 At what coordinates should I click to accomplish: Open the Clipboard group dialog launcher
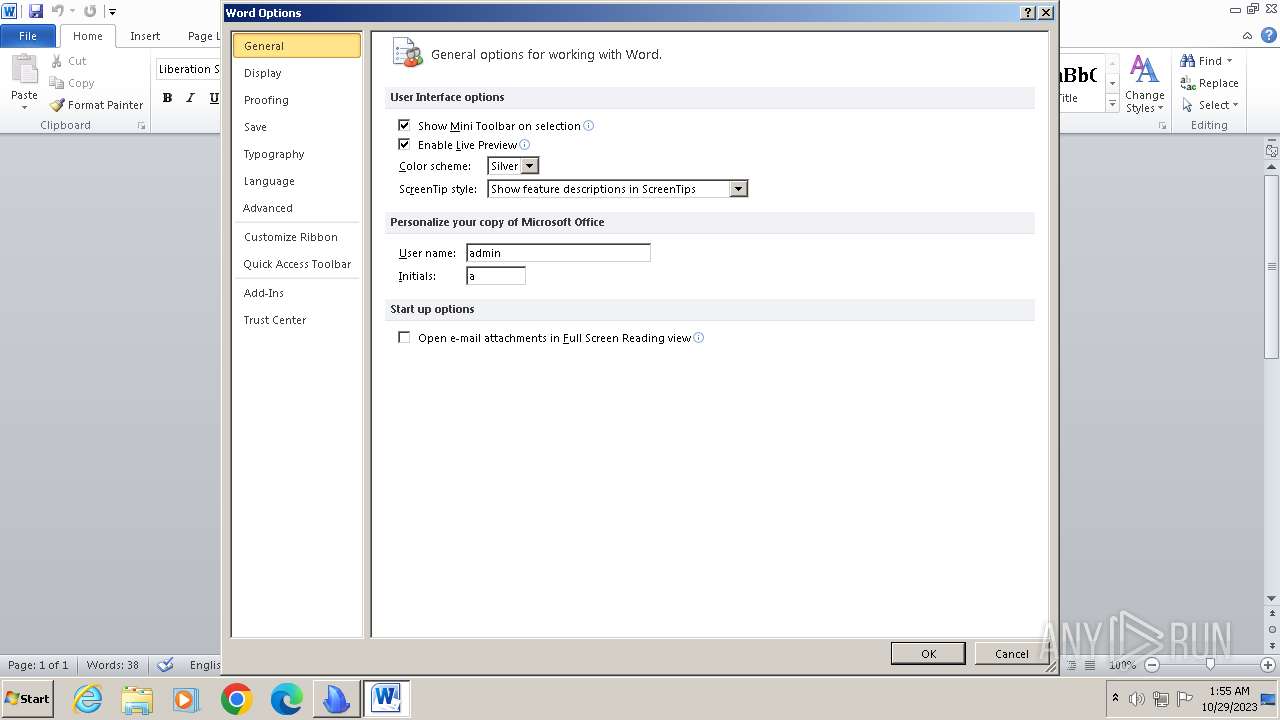pos(141,126)
